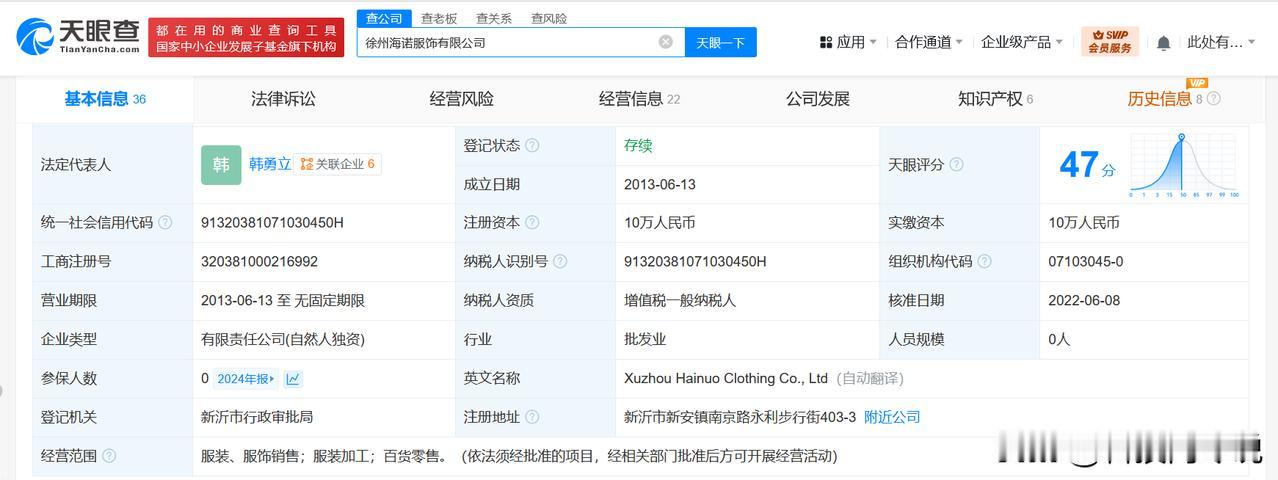Switch to the 知识产权 tab

pyautogui.click(x=995, y=99)
